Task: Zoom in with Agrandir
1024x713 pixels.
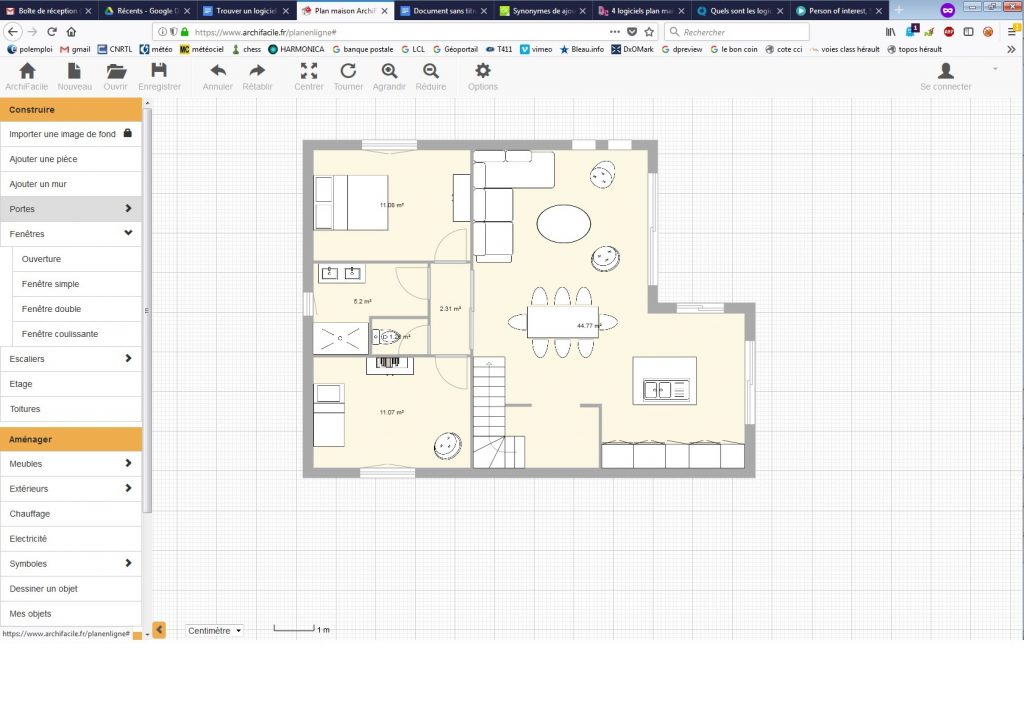Action: click(389, 71)
